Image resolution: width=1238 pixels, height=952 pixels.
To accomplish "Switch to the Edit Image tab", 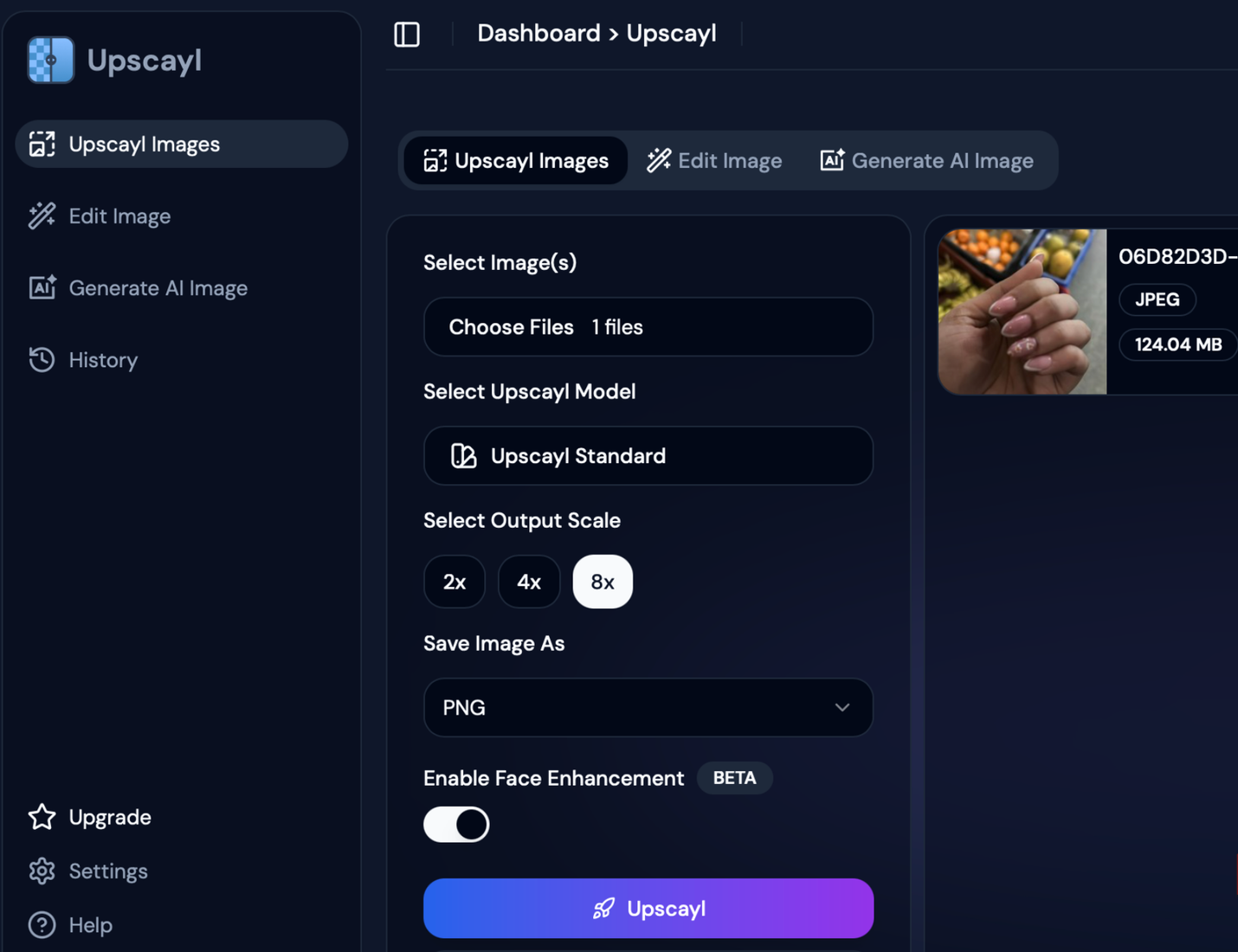I will pyautogui.click(x=714, y=160).
